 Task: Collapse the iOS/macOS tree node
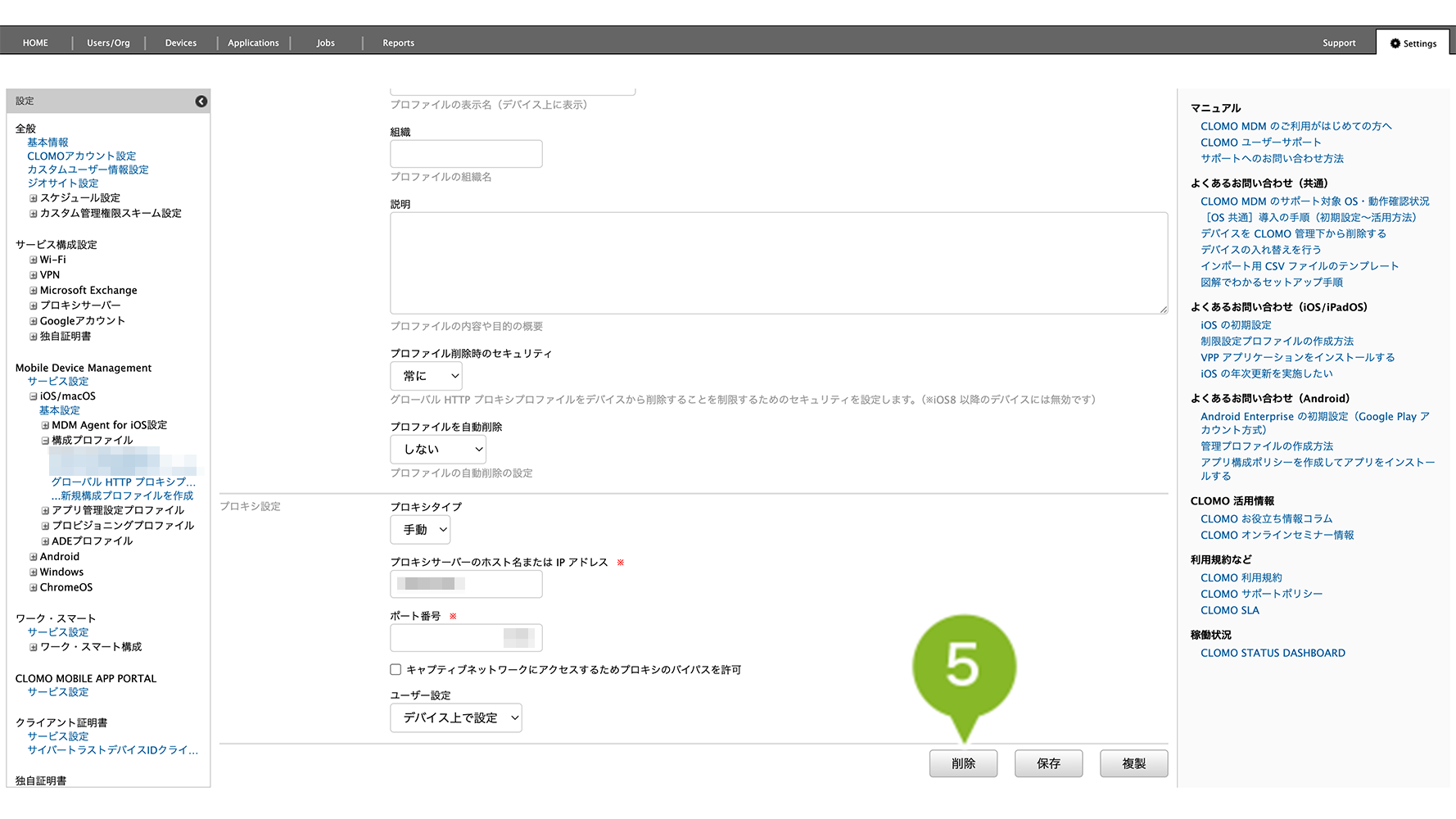(x=34, y=396)
